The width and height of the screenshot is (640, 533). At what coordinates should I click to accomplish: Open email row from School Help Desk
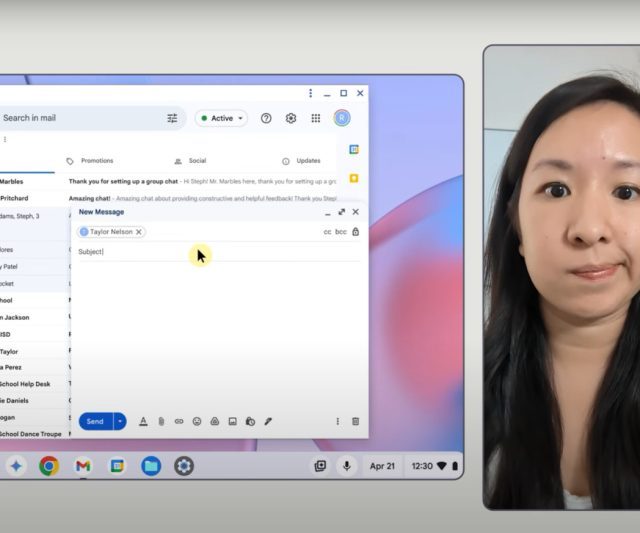click(x=35, y=384)
